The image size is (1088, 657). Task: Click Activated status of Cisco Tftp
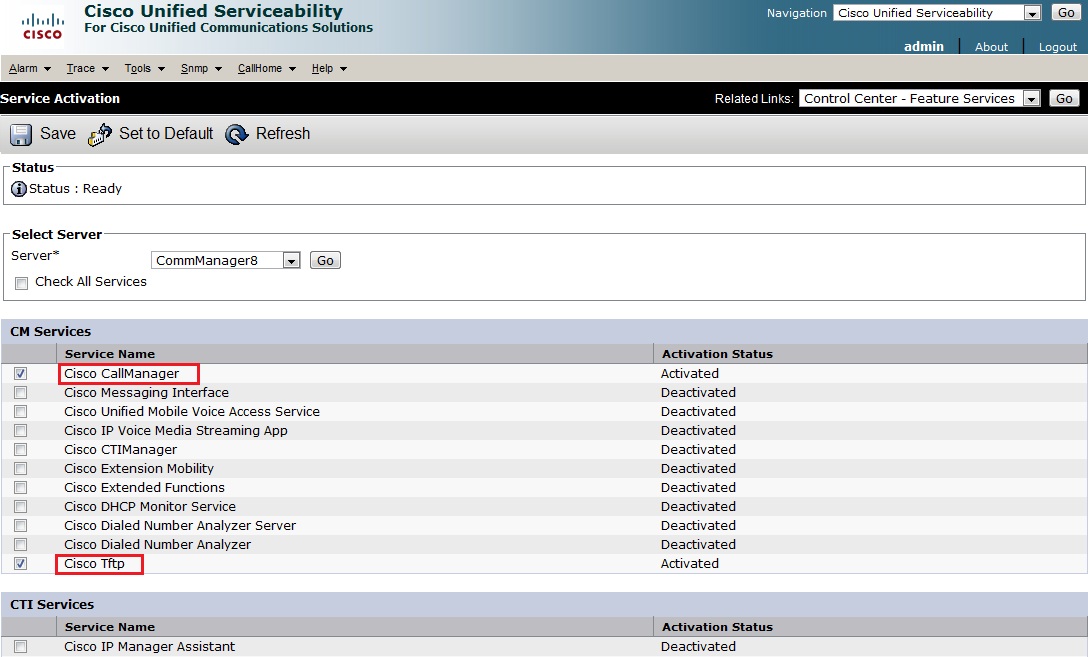[690, 563]
